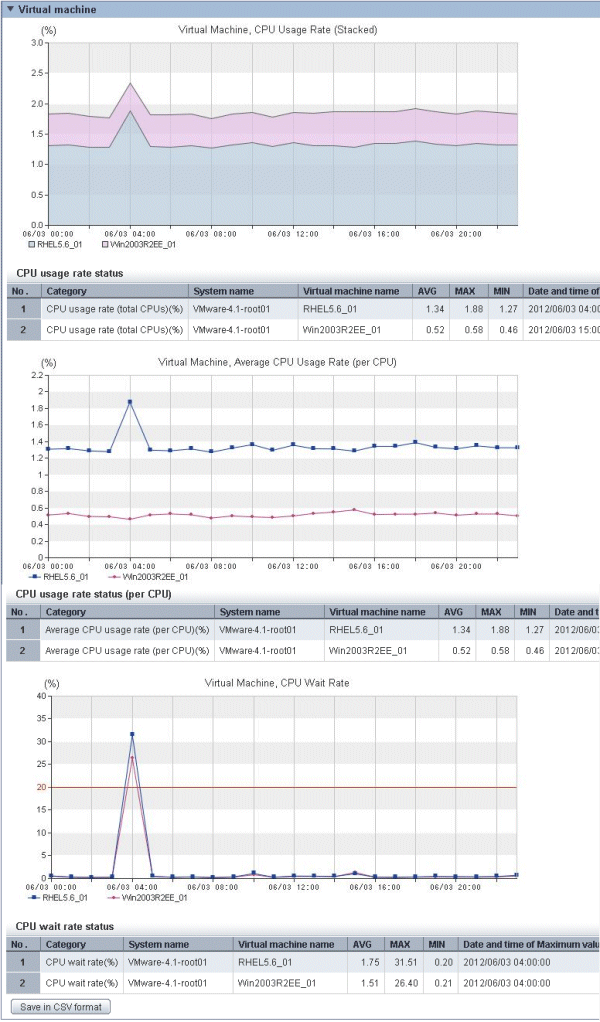
Task: Click No. header in CPU usage rate status table
Action: (x=23, y=291)
